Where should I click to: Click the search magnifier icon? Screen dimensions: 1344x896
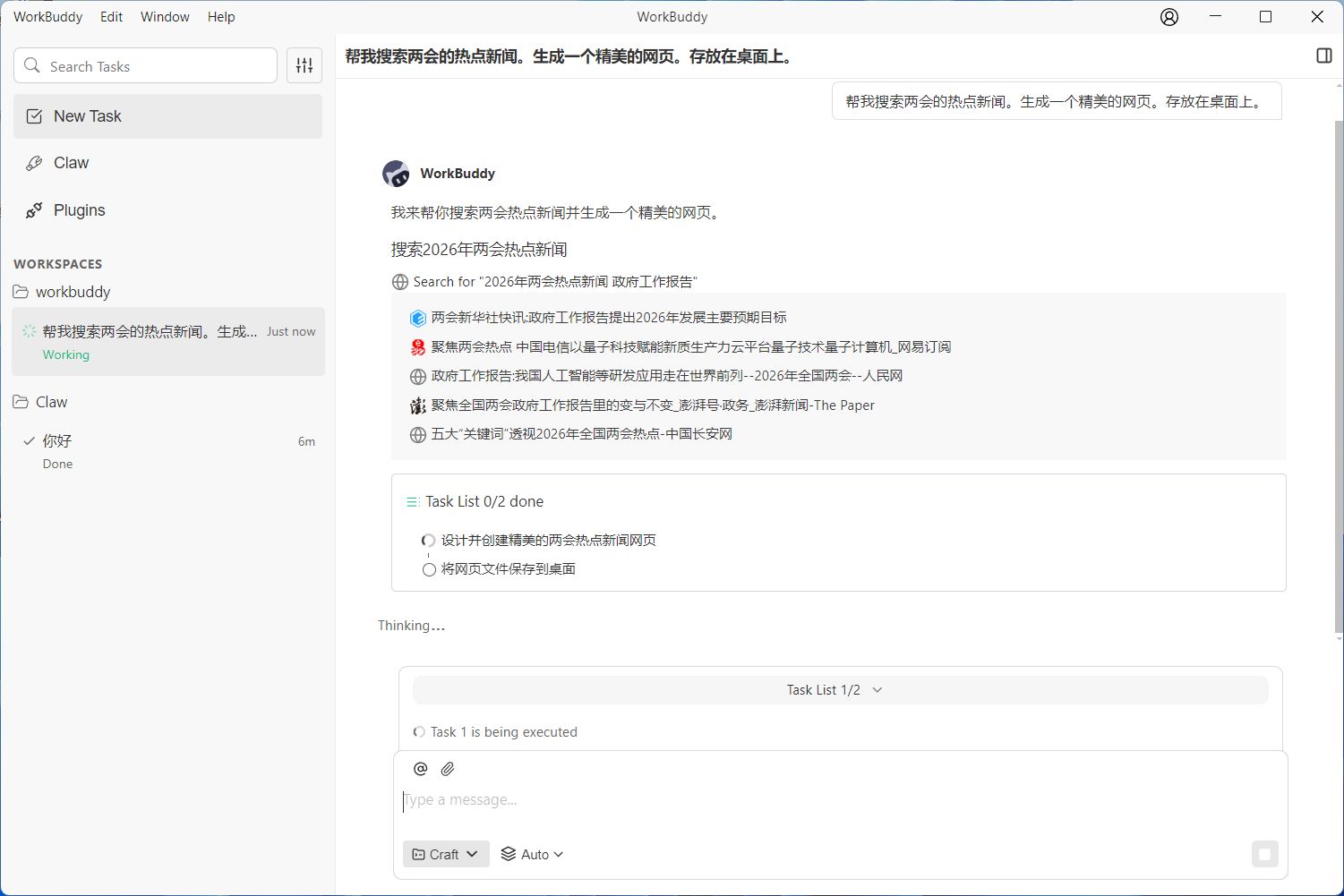(32, 65)
